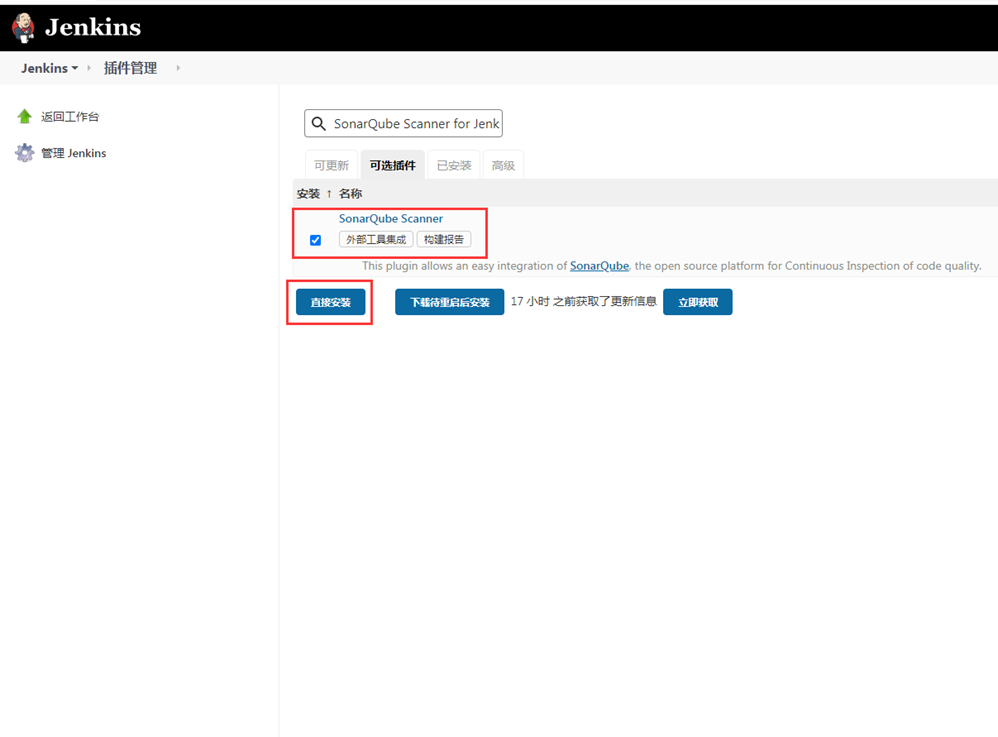Image resolution: width=998 pixels, height=737 pixels.
Task: Click the gear icon for 管理 Jenkins
Action: pos(24,153)
